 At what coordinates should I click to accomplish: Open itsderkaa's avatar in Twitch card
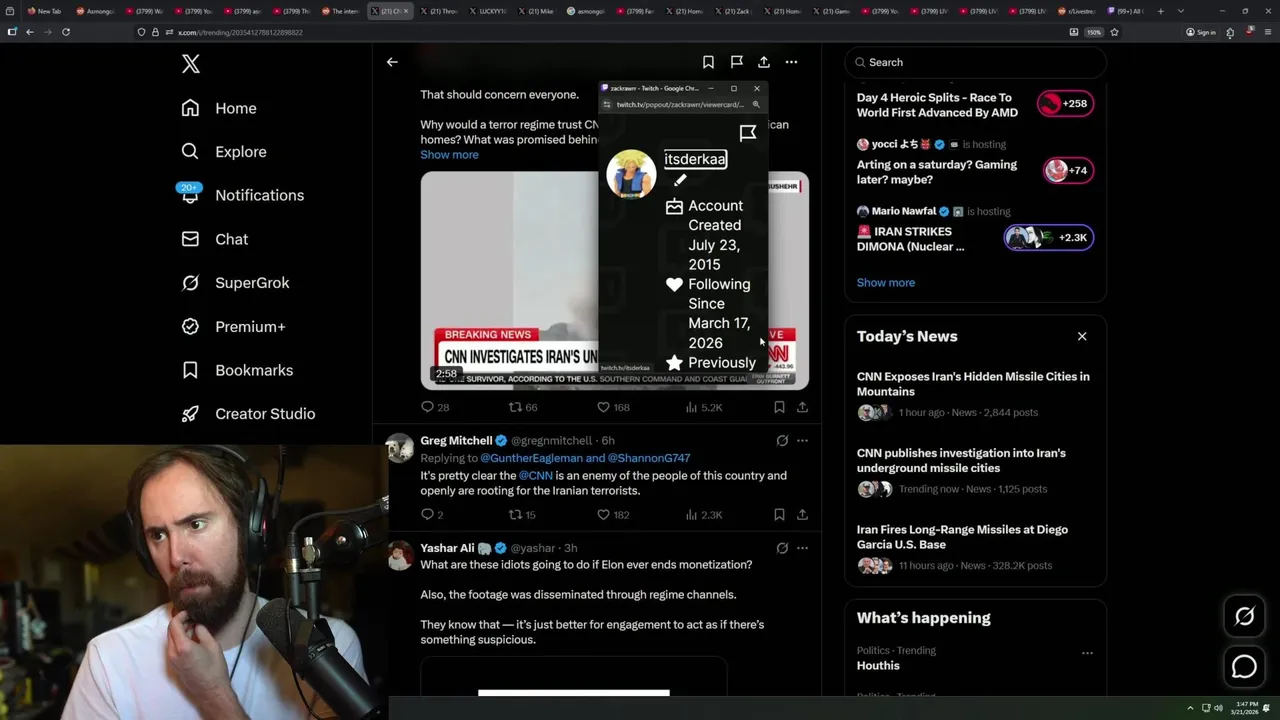(x=631, y=175)
